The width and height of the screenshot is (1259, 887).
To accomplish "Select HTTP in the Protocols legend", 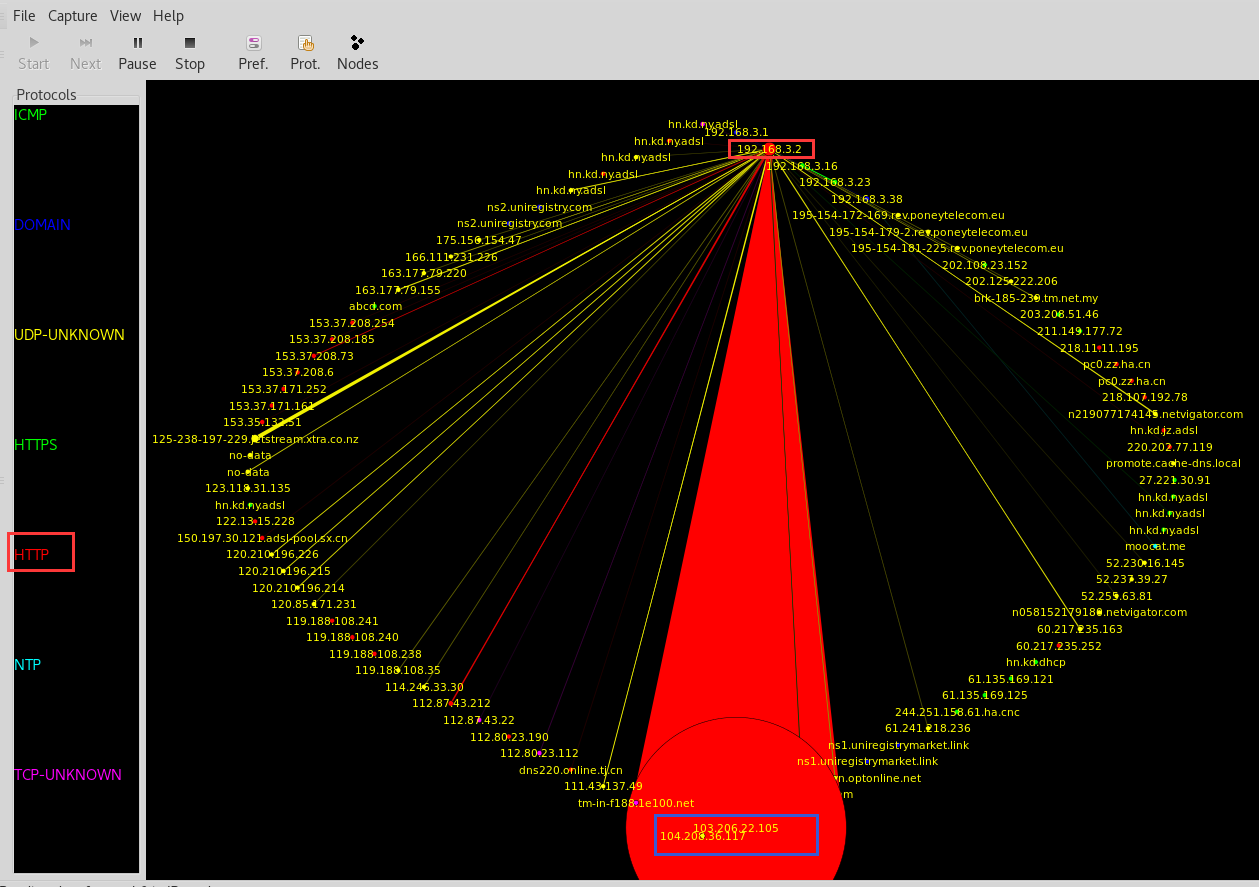I will [31, 553].
